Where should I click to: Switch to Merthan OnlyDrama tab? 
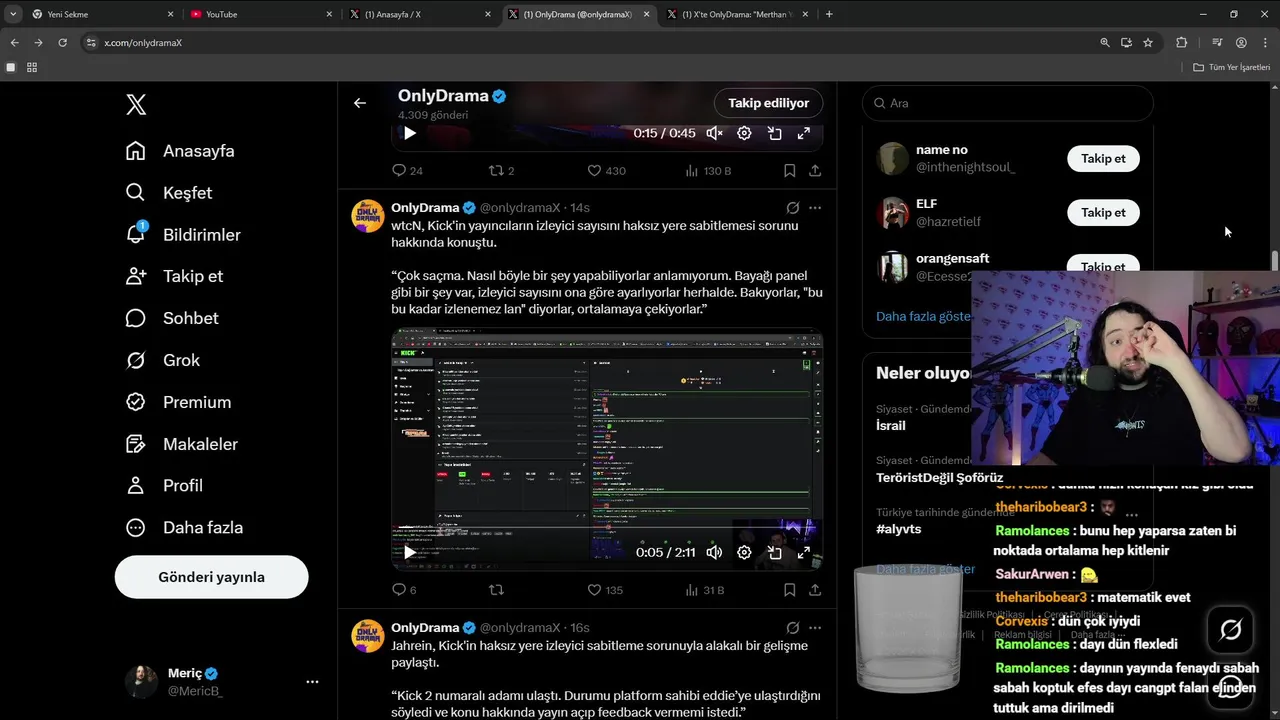click(738, 14)
